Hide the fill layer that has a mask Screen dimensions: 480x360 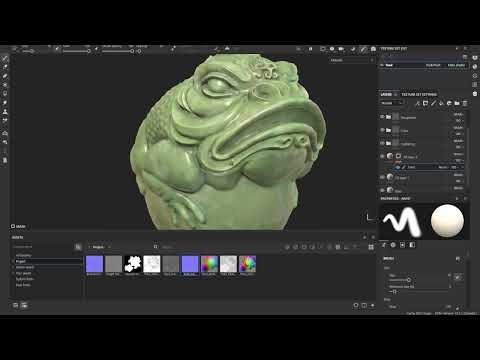coord(382,156)
